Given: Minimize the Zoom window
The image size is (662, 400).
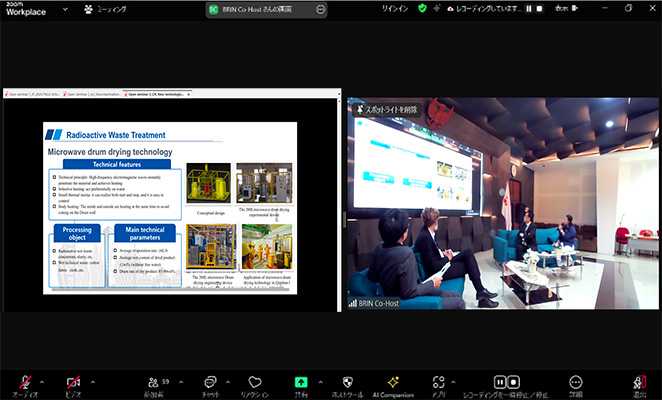Looking at the screenshot, I should coord(605,8).
